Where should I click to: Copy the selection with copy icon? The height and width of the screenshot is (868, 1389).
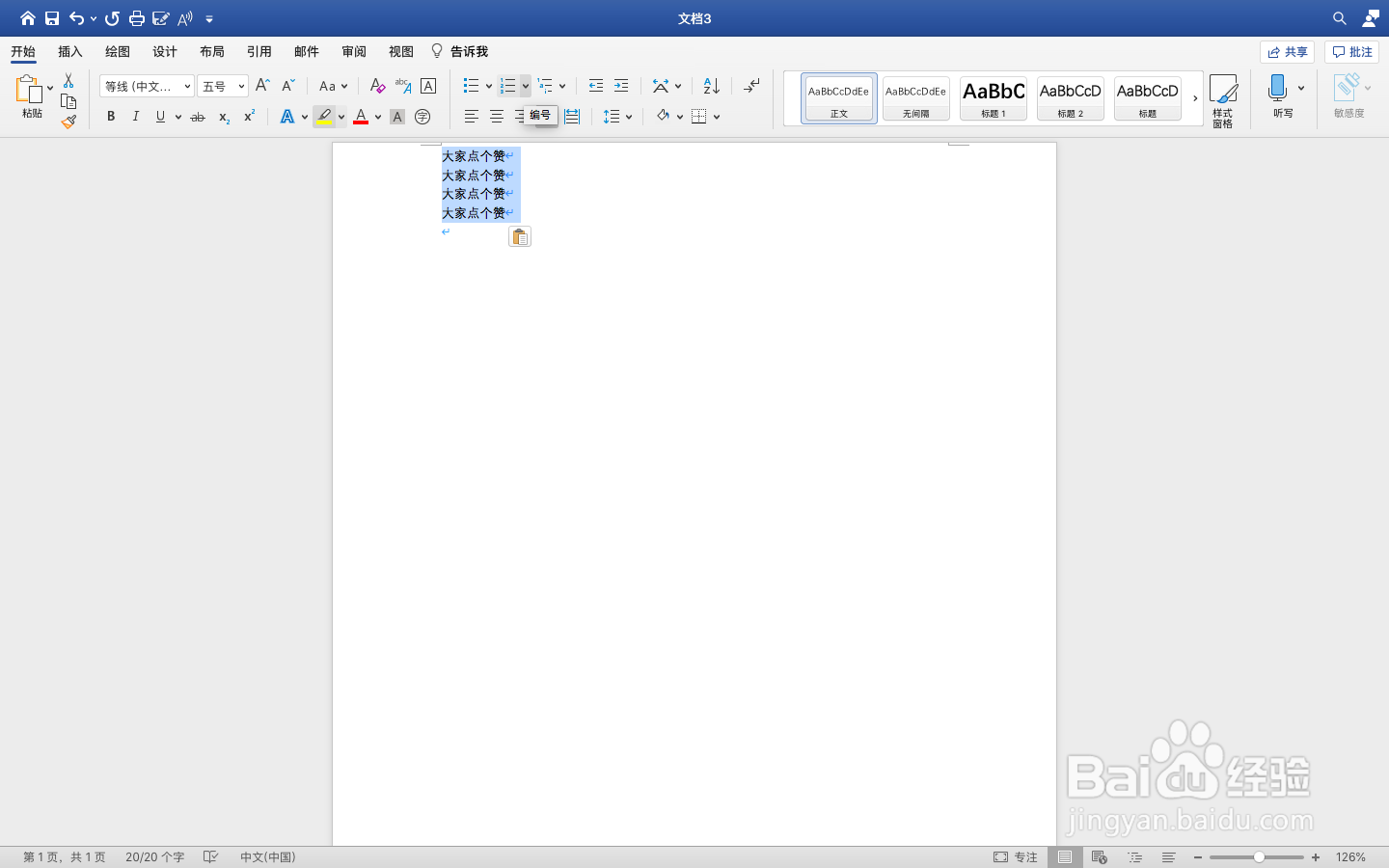[x=68, y=101]
